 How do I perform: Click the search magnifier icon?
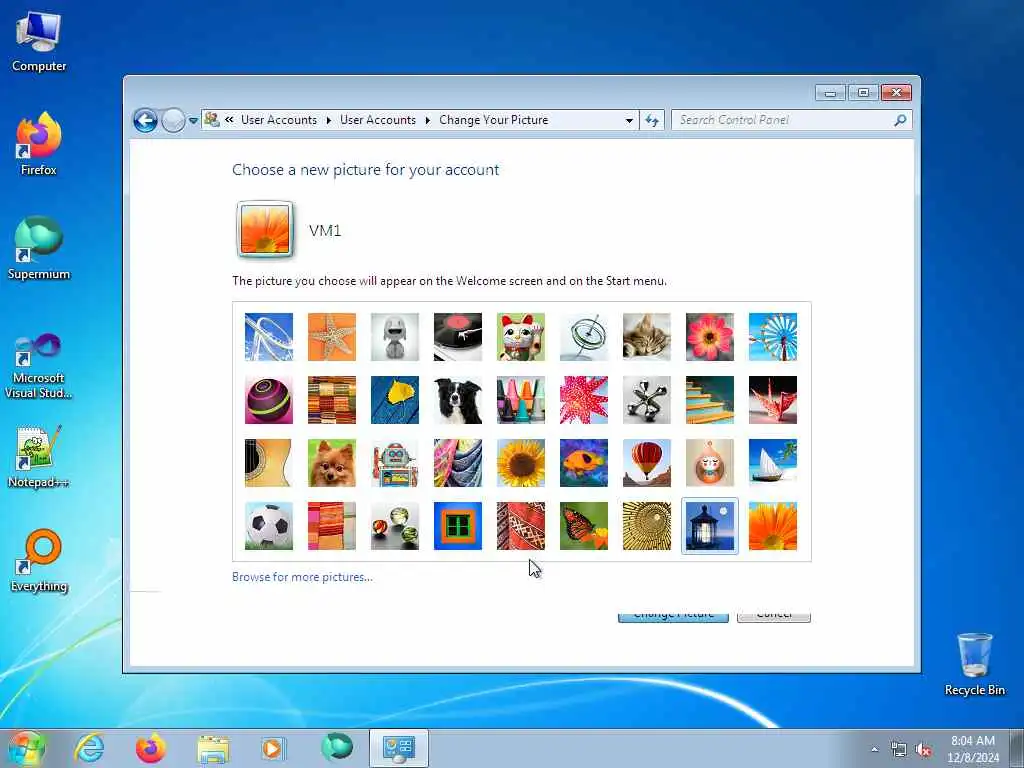[x=900, y=120]
